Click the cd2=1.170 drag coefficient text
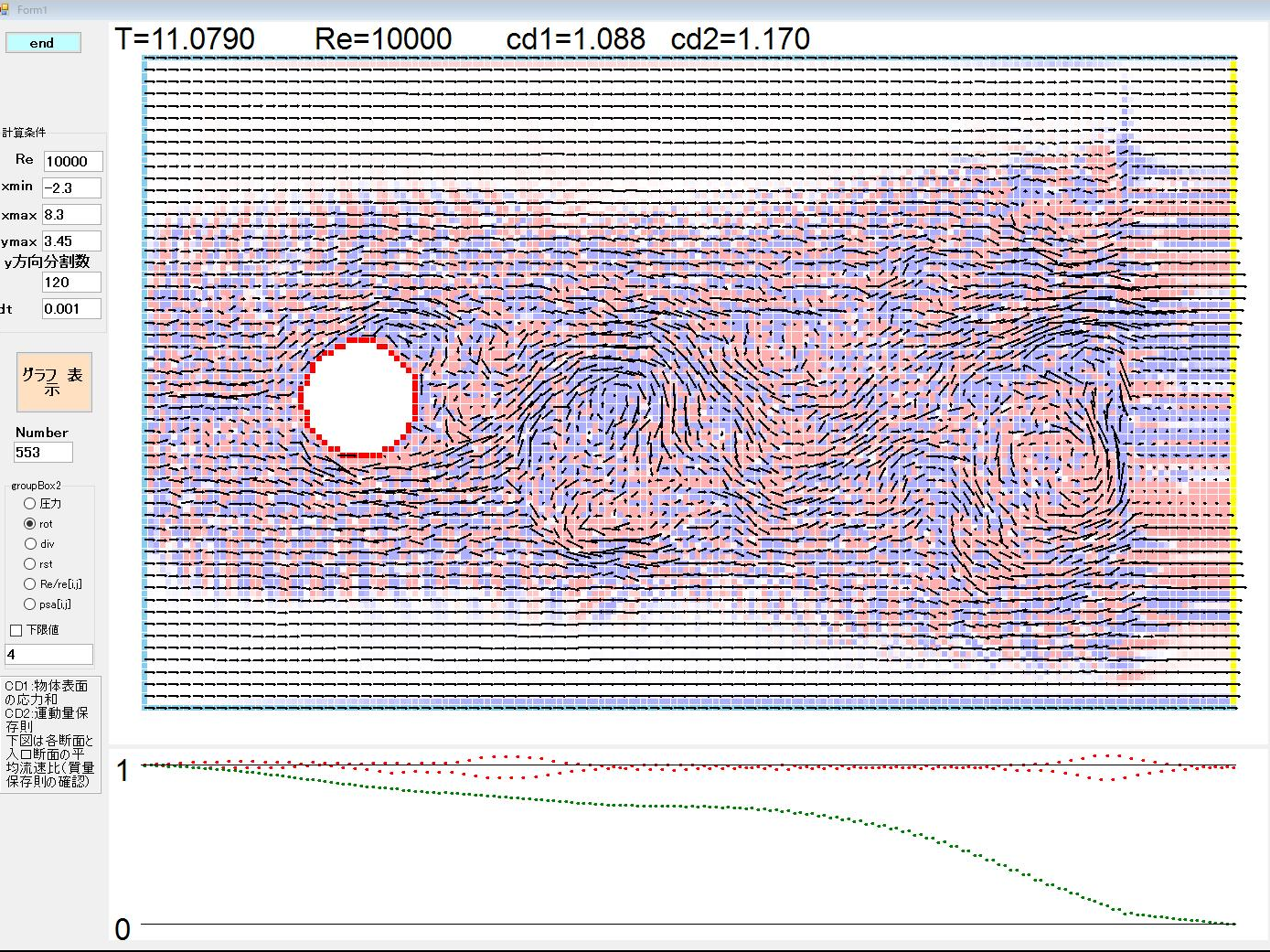Viewport: 1270px width, 952px height. [x=741, y=39]
